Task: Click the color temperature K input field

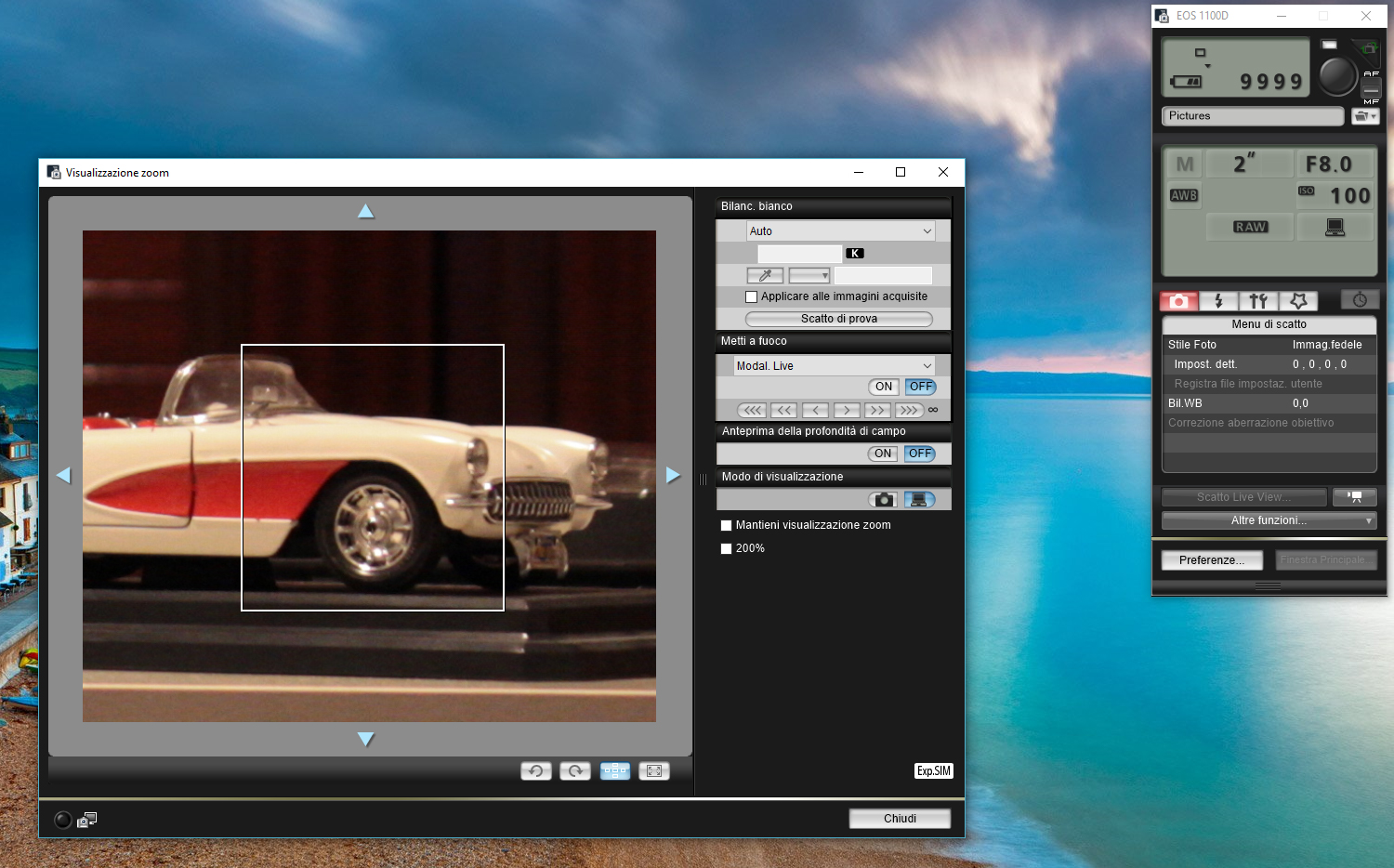Action: click(x=799, y=254)
